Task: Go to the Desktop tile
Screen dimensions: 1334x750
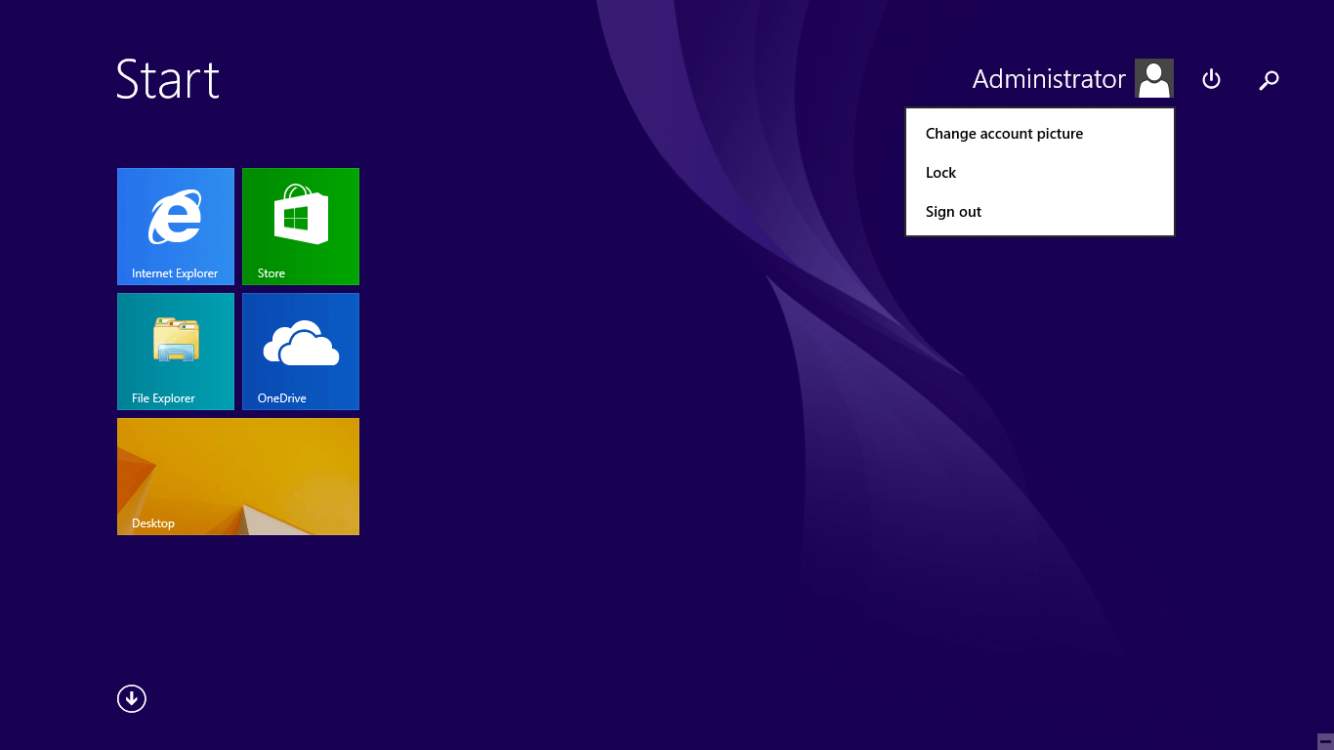Action: tap(238, 476)
